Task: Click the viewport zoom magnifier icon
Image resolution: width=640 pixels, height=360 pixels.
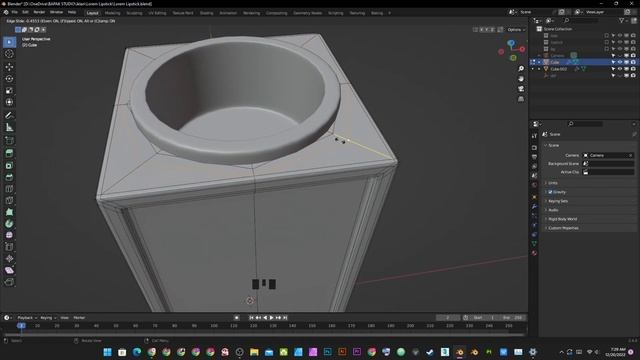Action: (521, 69)
